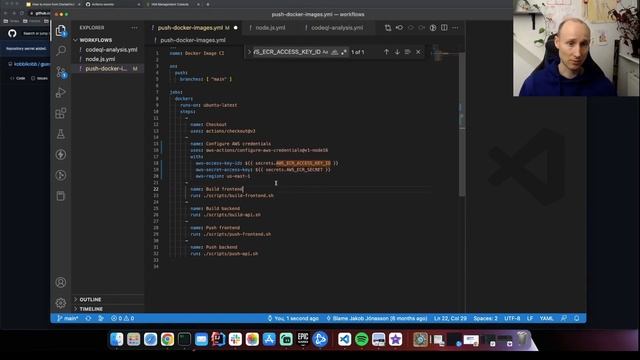Change indentation via Spaces: 2
640x360 pixels.
tap(485, 318)
